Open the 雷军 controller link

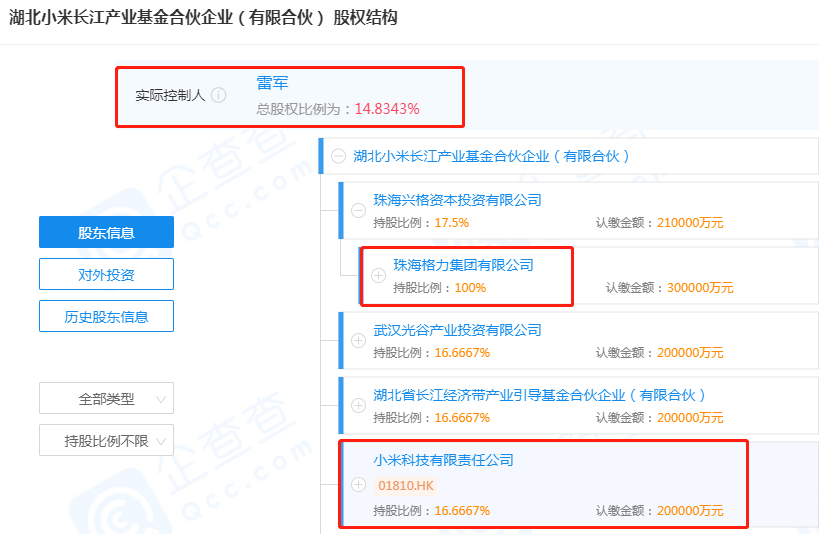coord(272,83)
